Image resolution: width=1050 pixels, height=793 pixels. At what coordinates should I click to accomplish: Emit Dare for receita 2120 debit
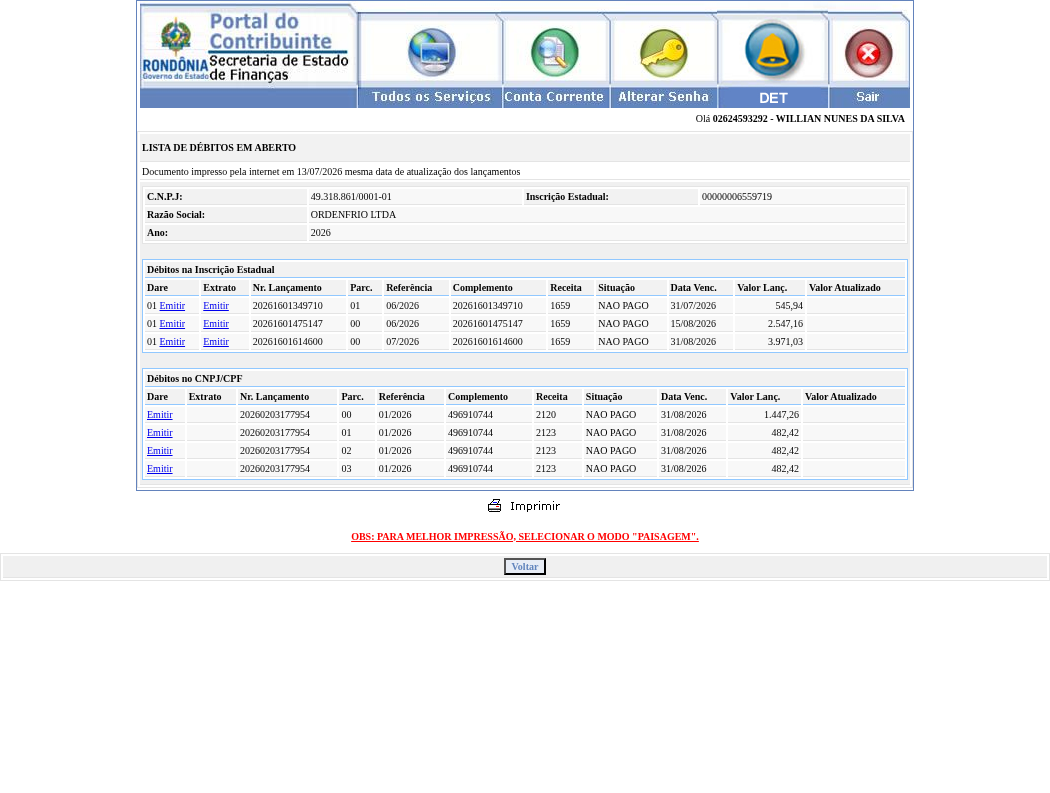pyautogui.click(x=159, y=415)
